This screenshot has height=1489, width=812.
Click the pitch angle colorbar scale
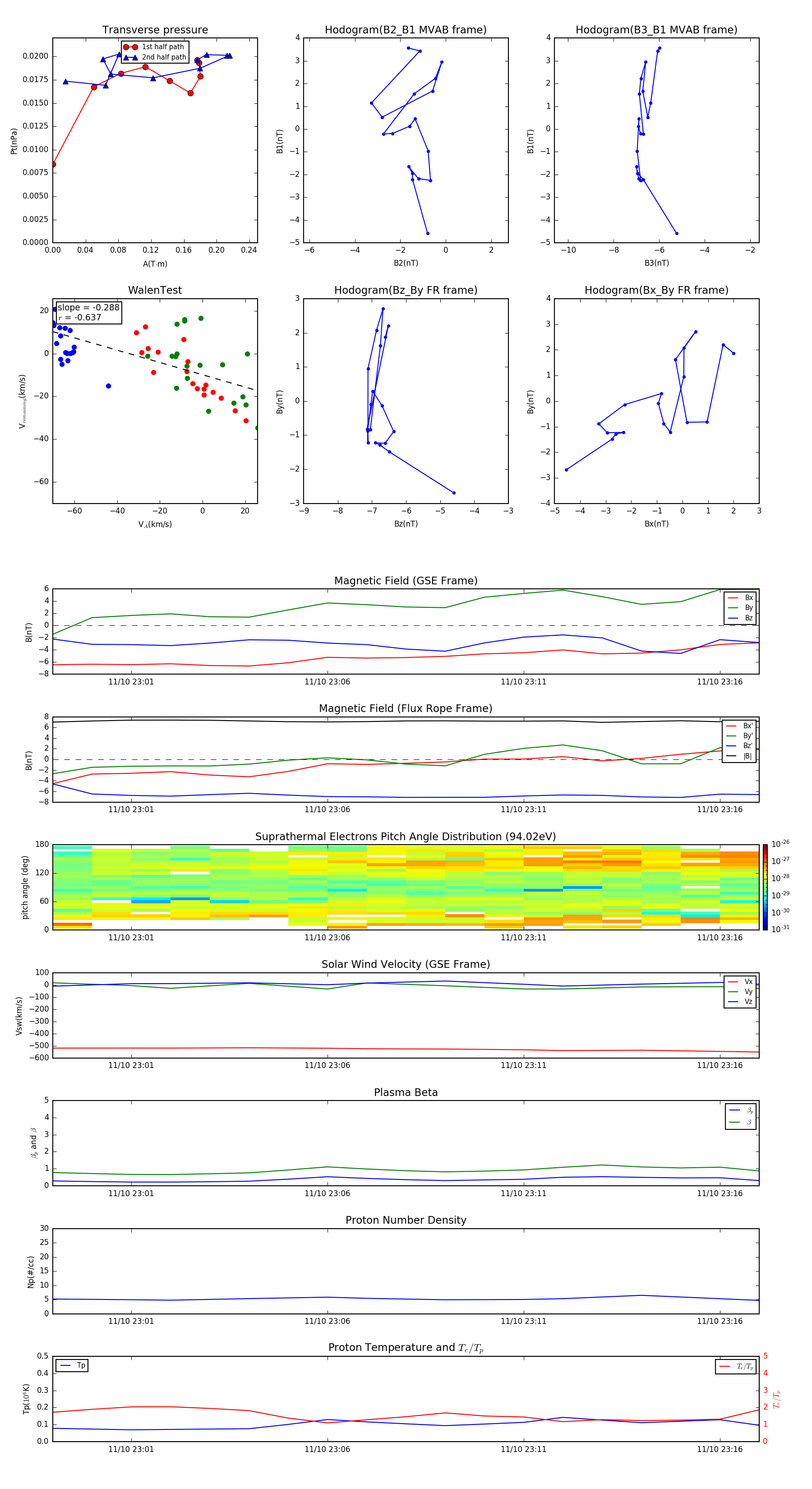765,887
